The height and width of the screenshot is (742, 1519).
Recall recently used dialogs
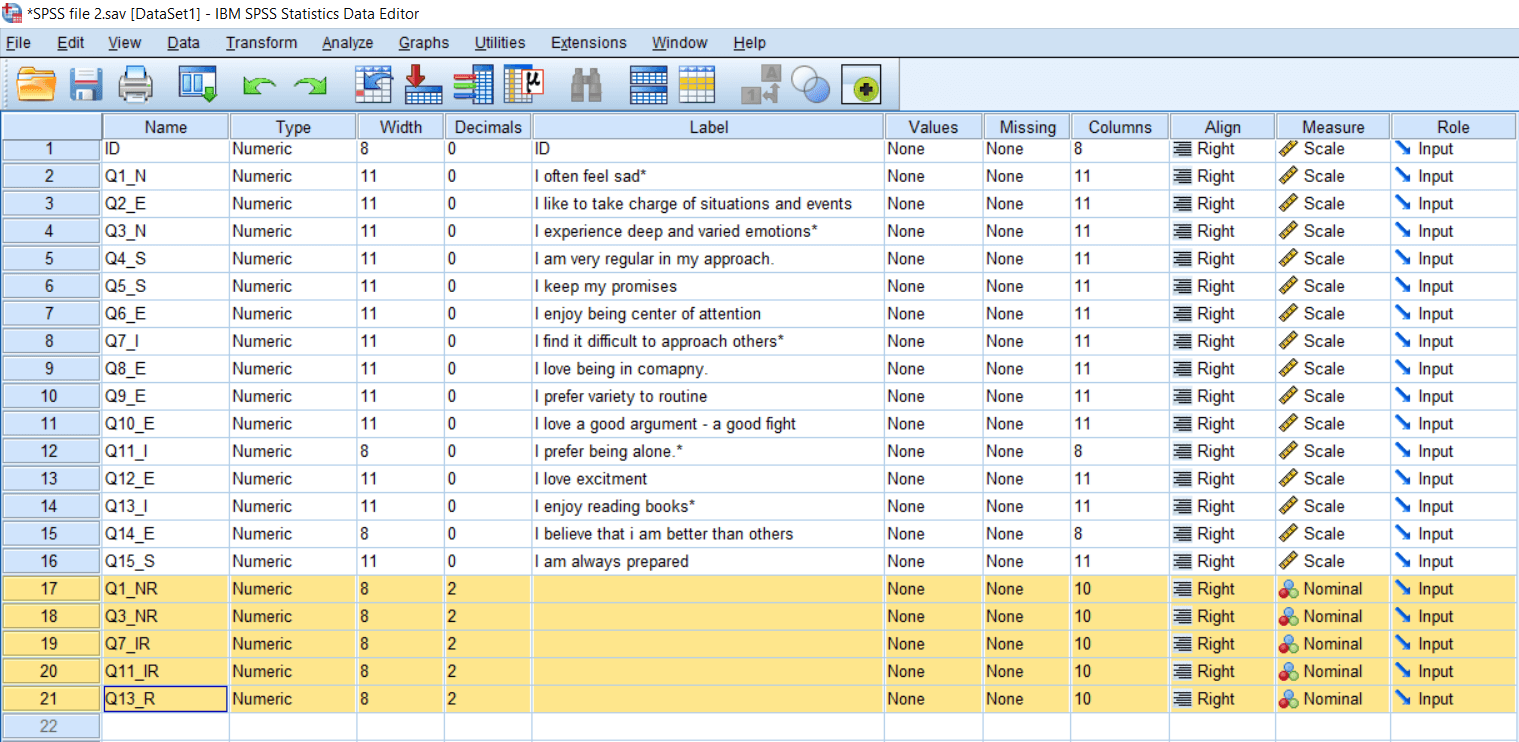click(197, 84)
